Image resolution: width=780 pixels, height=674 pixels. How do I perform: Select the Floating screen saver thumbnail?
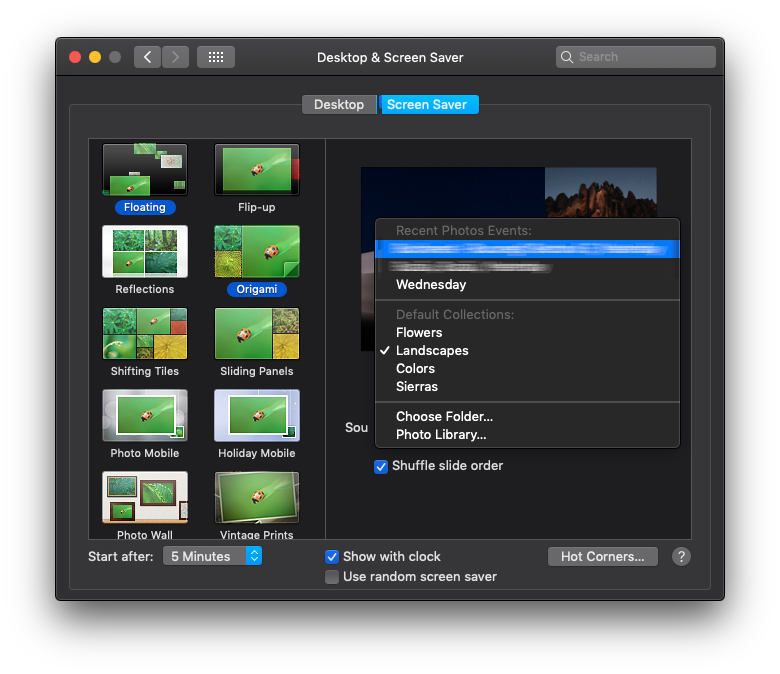pos(144,170)
